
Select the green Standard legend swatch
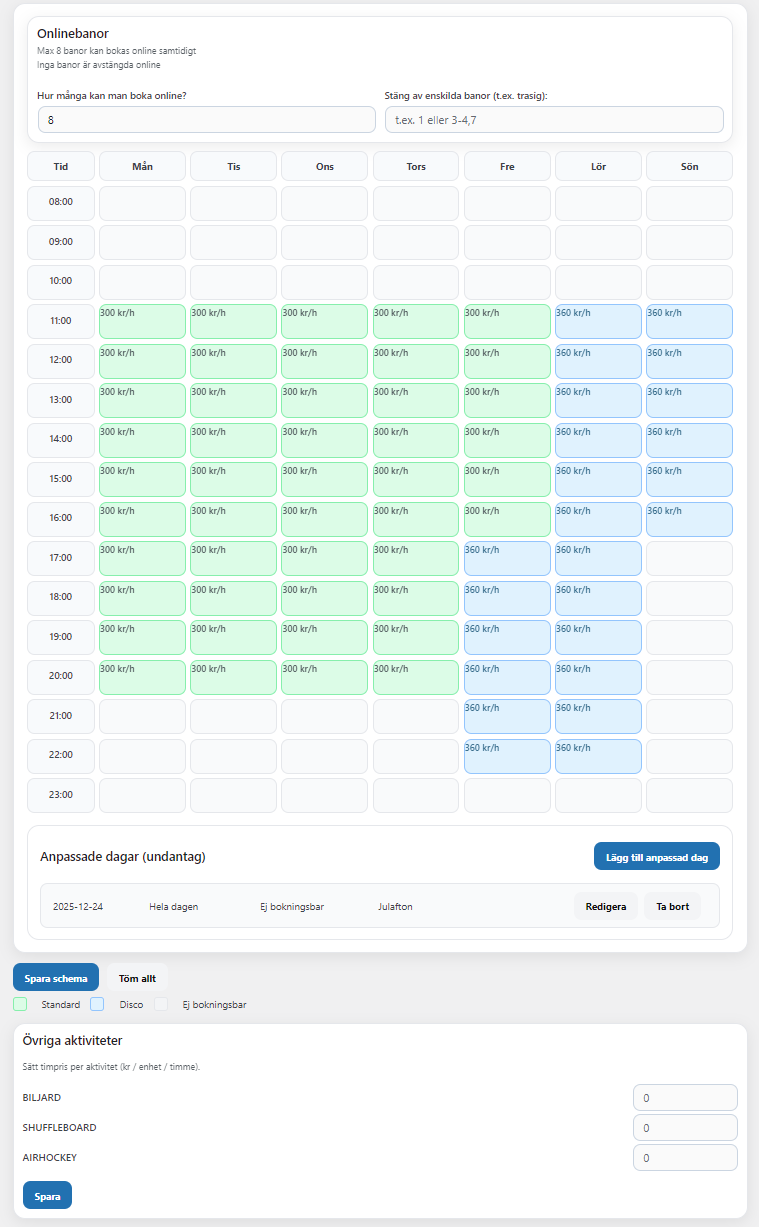click(20, 1004)
